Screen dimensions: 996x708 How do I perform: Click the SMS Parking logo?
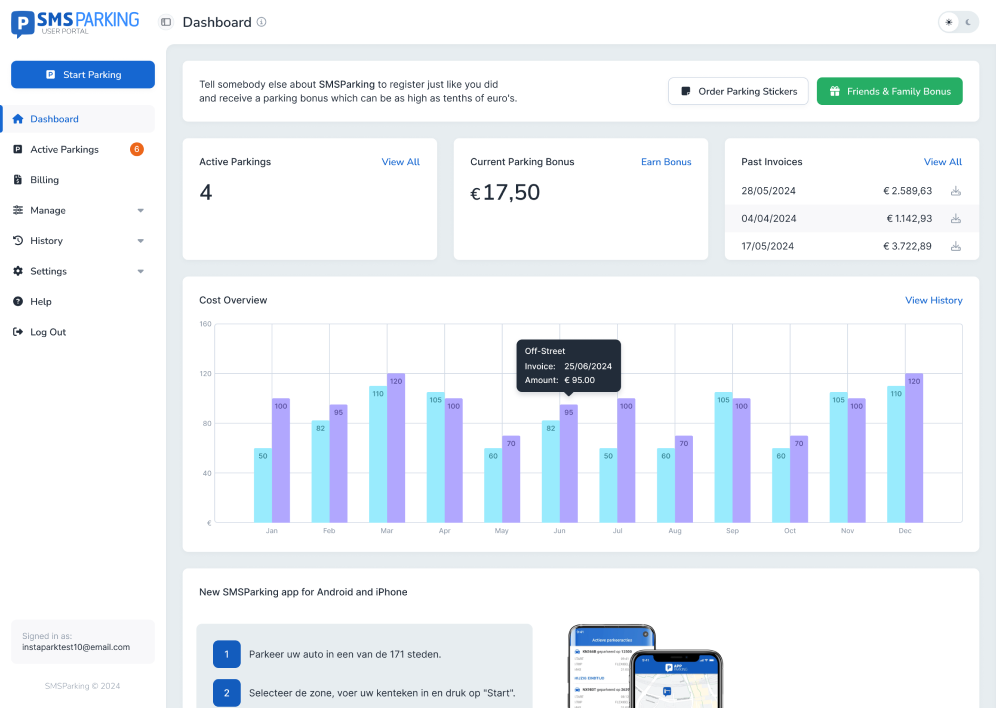coord(75,23)
